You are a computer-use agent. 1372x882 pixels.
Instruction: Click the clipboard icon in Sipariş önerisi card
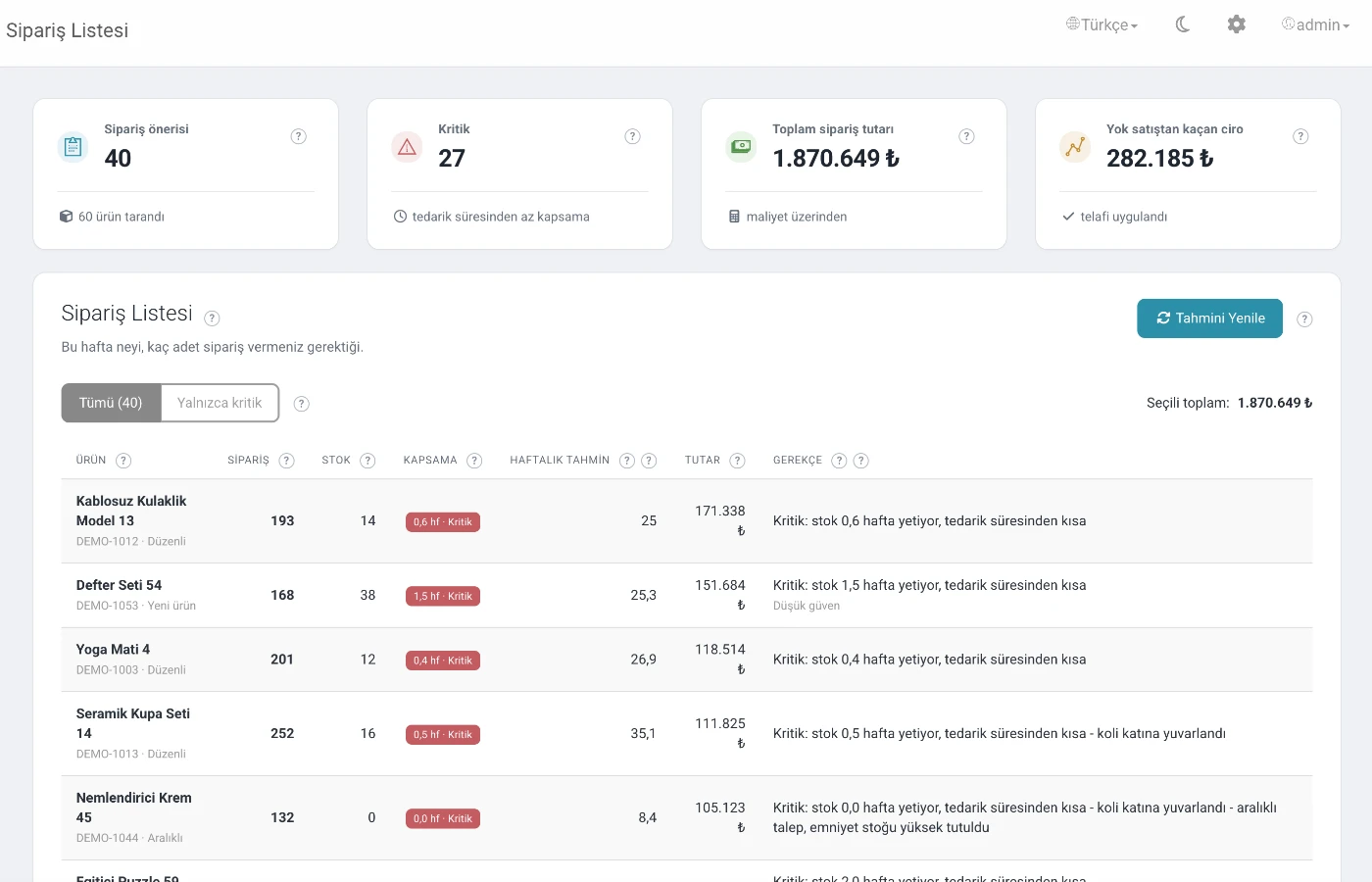pyautogui.click(x=73, y=147)
